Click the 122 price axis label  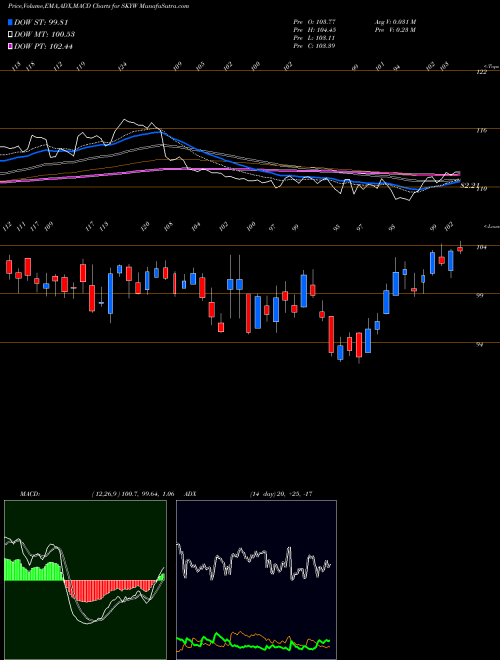coord(481,72)
